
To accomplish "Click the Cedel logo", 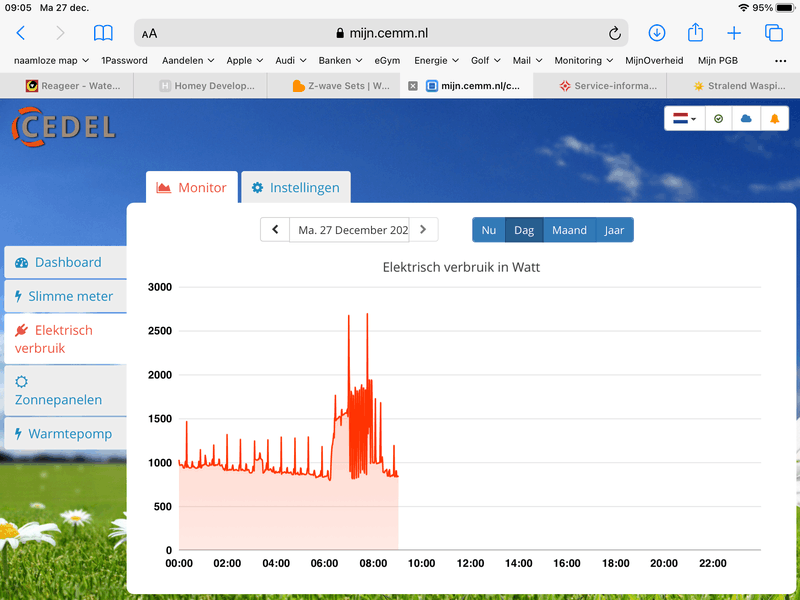I will coord(64,127).
